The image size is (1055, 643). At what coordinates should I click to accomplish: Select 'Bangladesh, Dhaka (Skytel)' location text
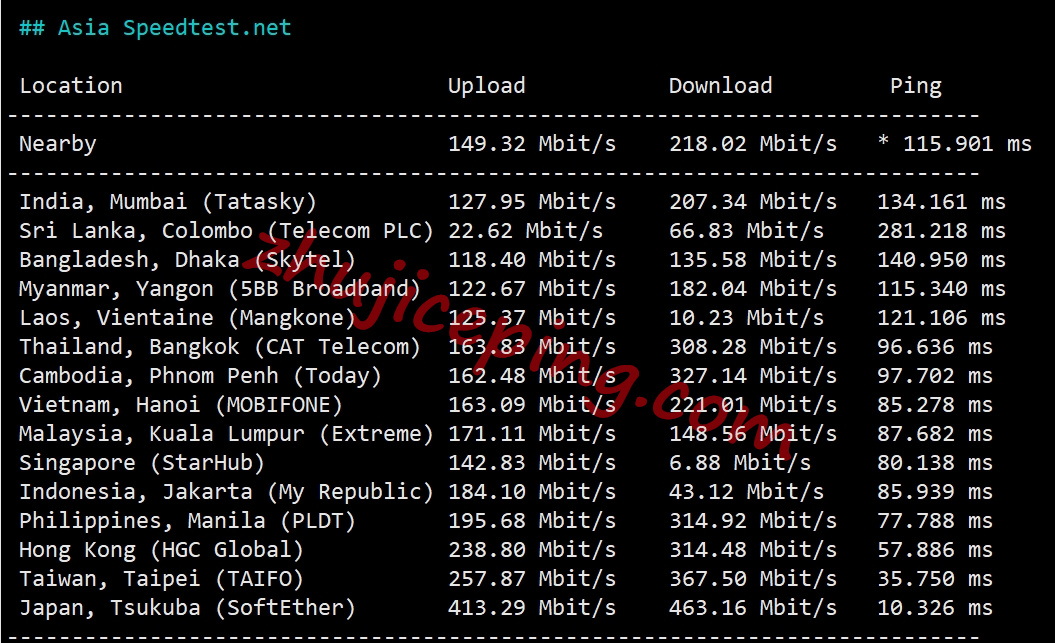tap(187, 260)
